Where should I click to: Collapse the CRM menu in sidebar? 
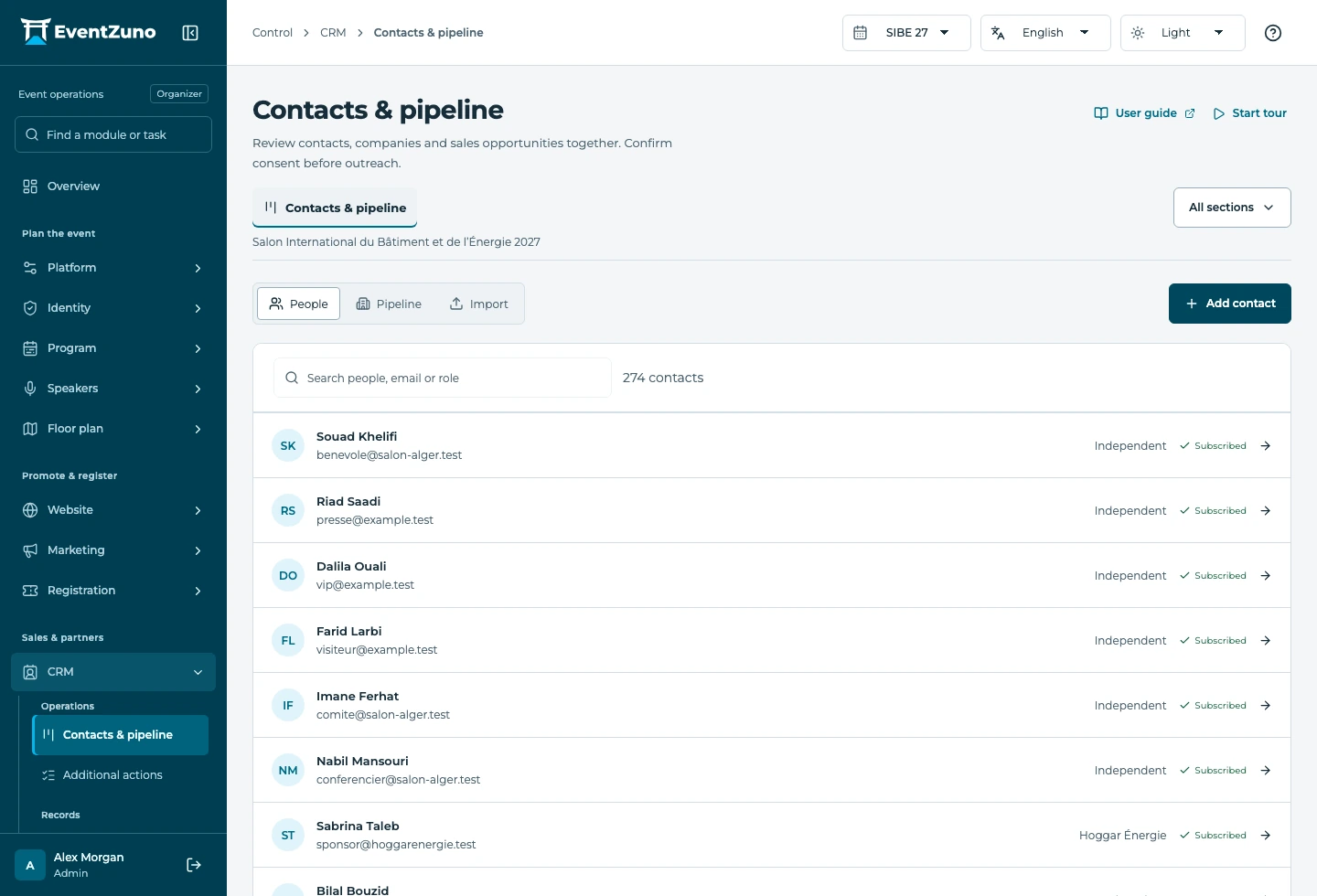113,672
